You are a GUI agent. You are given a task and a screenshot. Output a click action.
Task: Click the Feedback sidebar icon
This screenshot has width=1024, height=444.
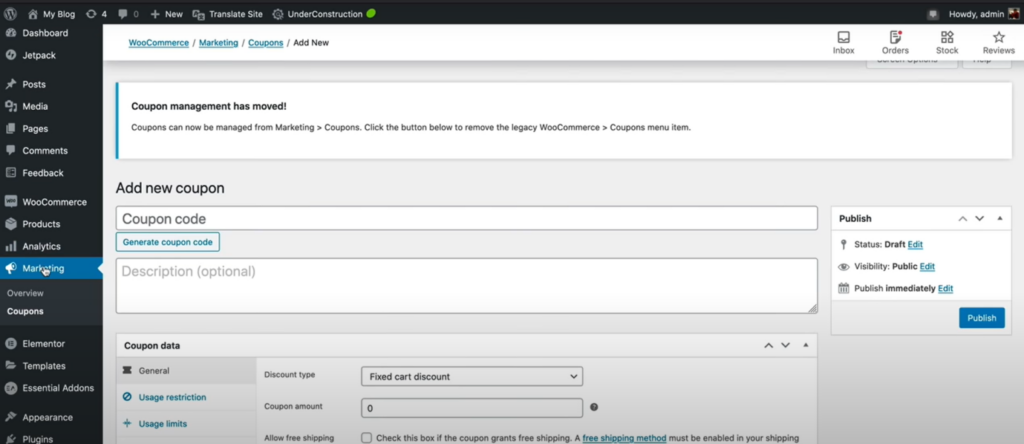click(x=10, y=173)
